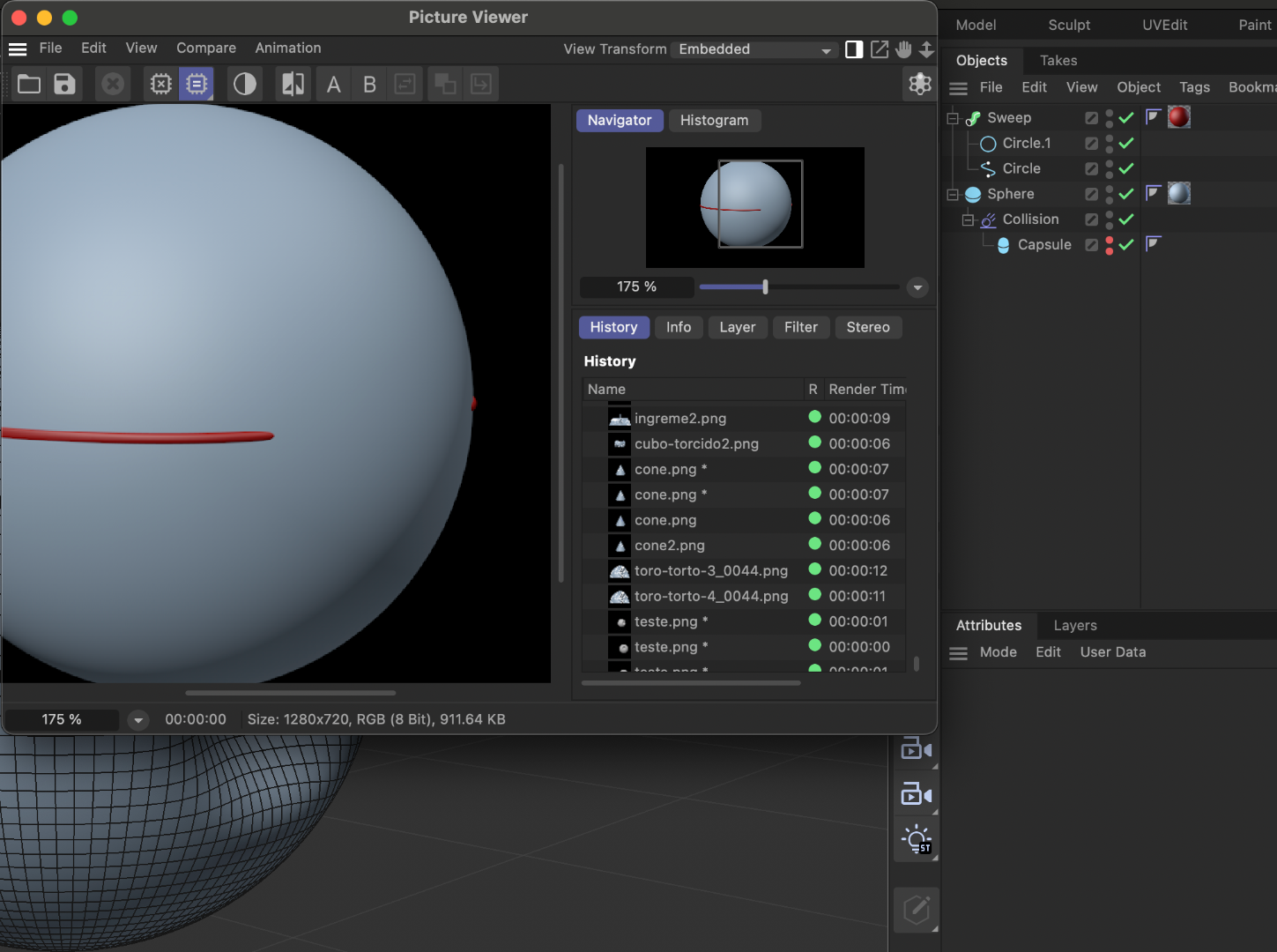Collapse the Sweep object tree node

click(x=952, y=118)
